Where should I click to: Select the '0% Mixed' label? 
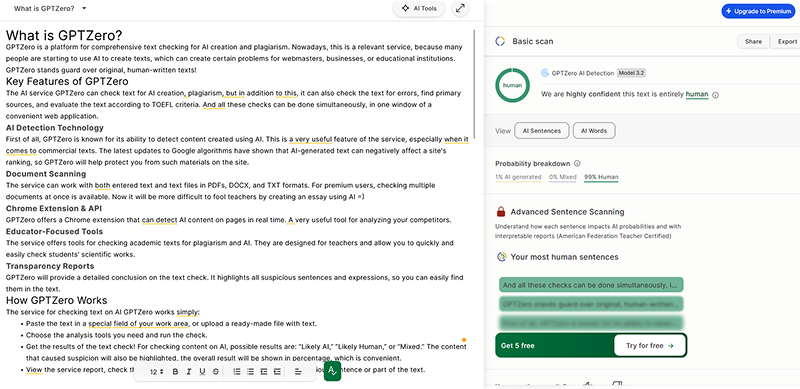(x=563, y=177)
